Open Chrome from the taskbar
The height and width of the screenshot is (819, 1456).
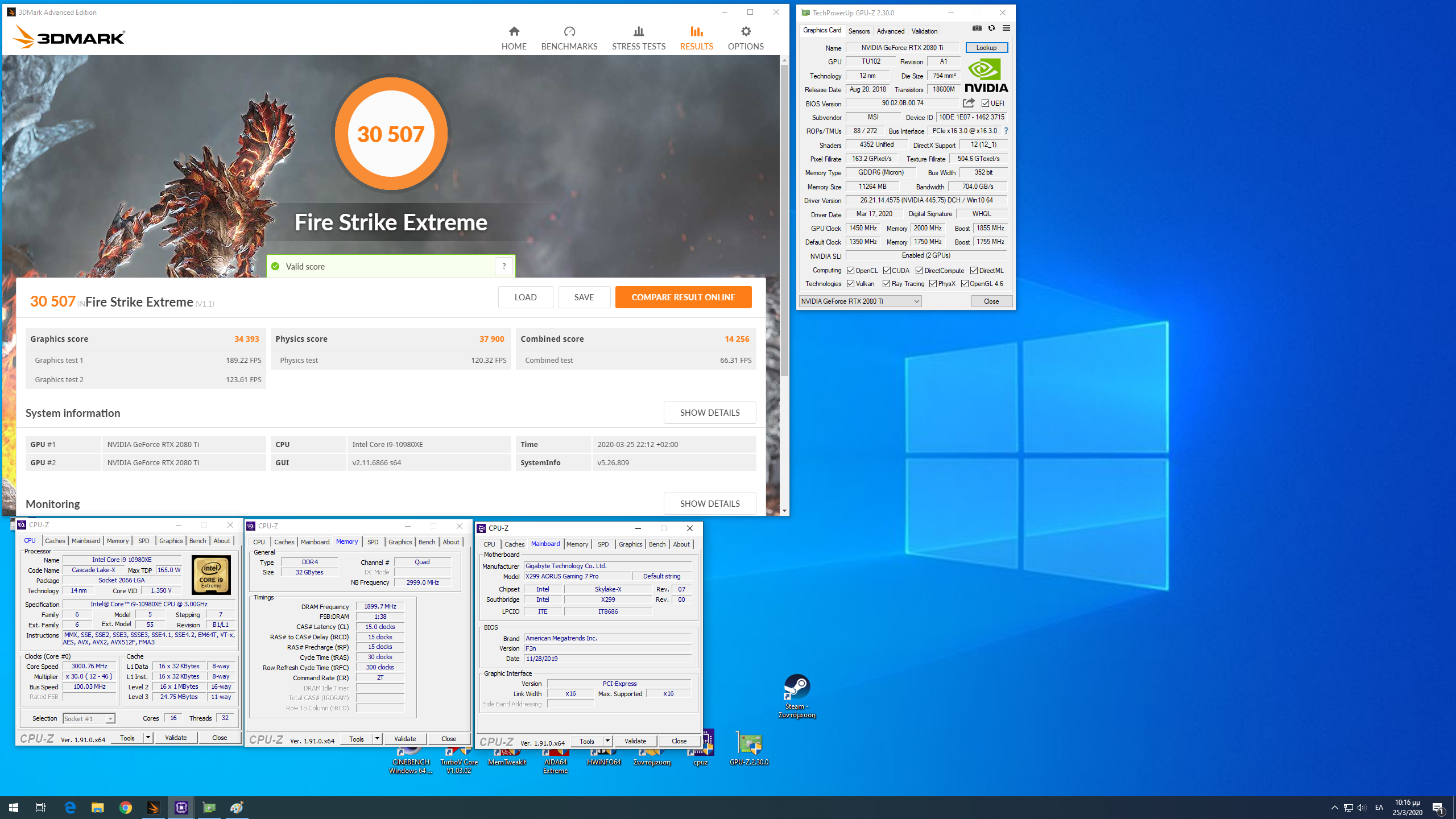pos(126,807)
